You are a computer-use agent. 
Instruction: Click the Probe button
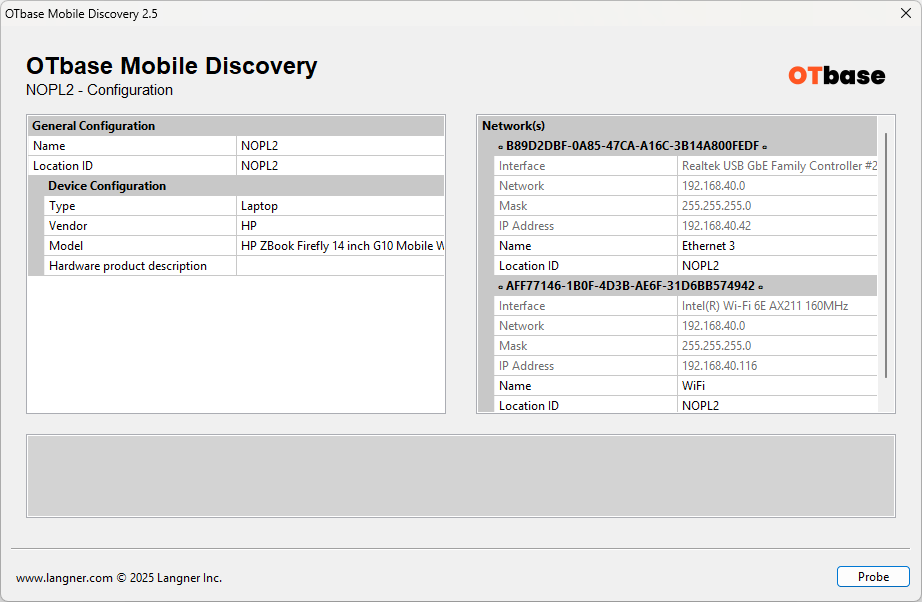point(873,577)
